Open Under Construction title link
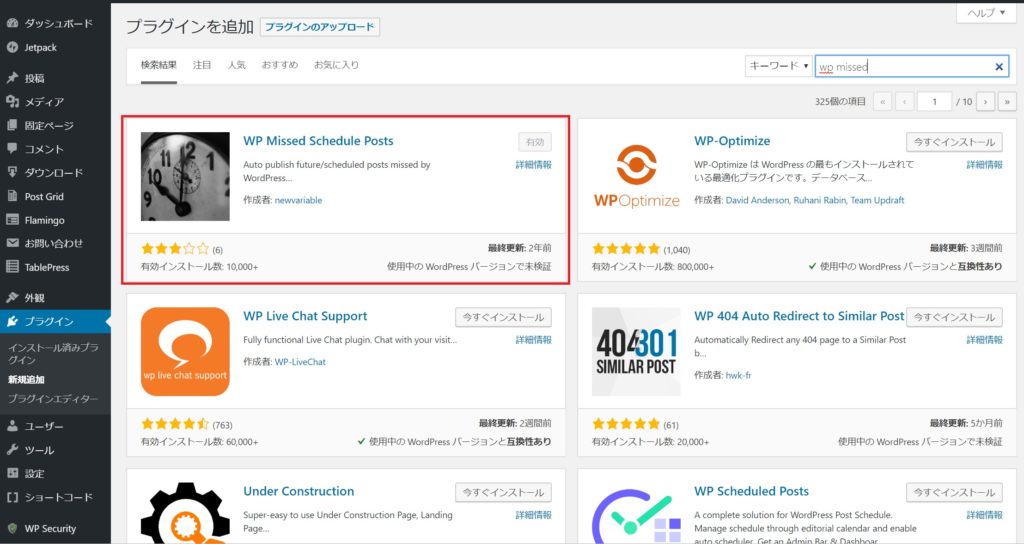Screen dimensions: 1024x544 click(298, 491)
